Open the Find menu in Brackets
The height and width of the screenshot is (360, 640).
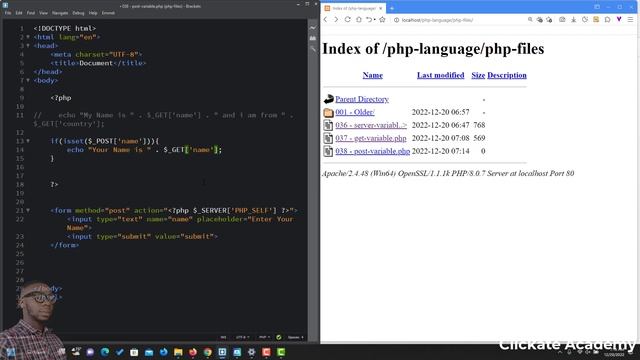[x=31, y=13]
